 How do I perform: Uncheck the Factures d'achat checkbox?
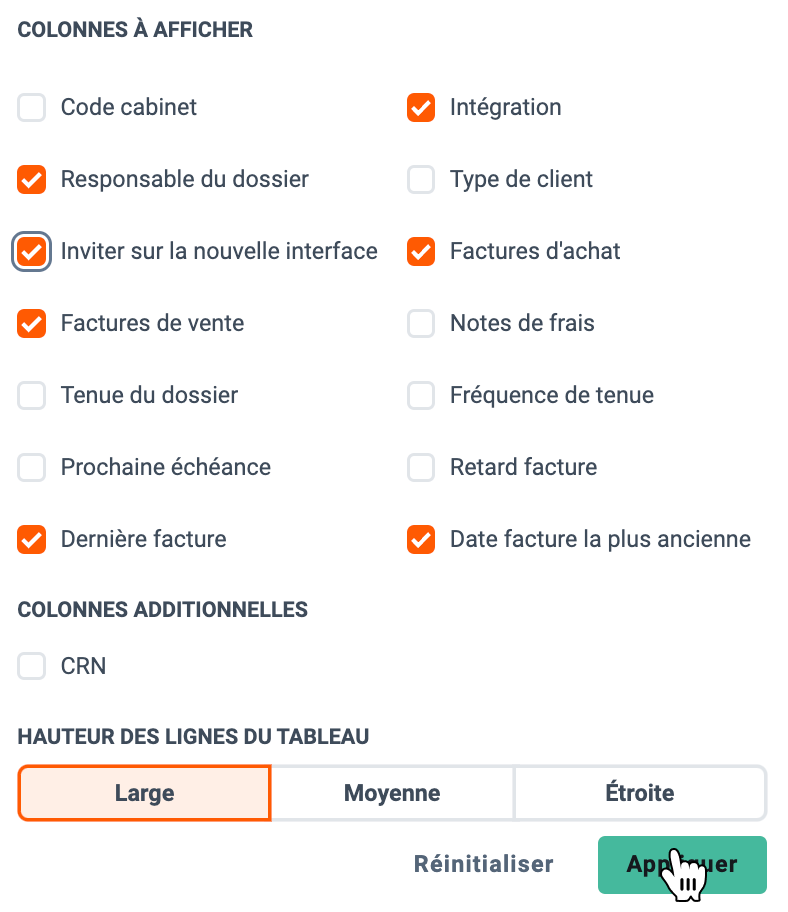421,252
